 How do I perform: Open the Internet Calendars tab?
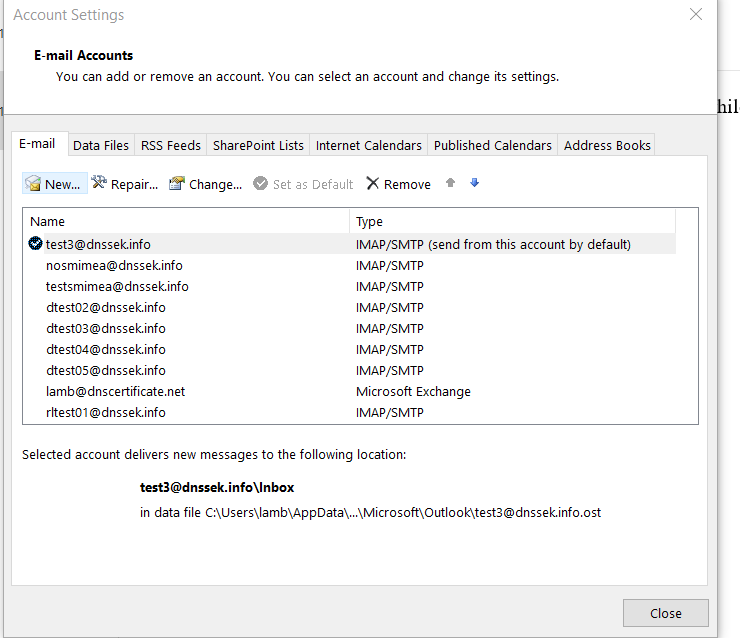369,145
